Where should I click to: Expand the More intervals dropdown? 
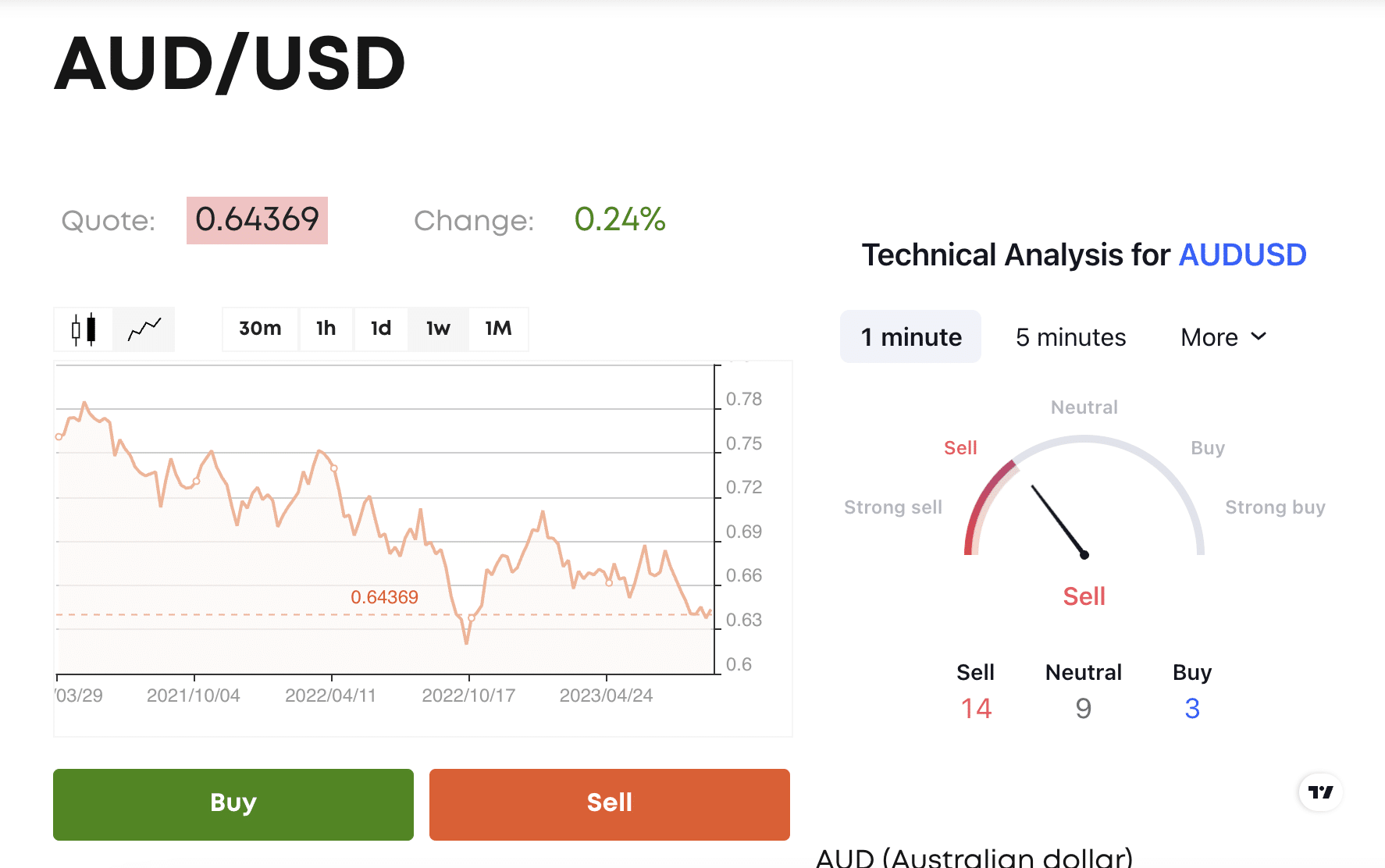point(1223,337)
